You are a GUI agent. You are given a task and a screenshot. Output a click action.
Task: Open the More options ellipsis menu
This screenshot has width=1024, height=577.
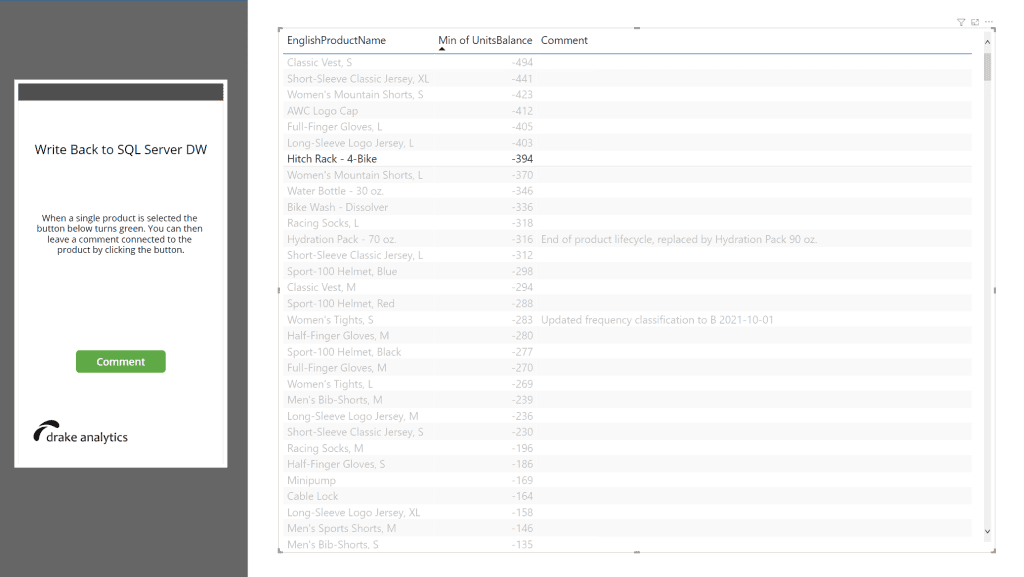(x=989, y=22)
